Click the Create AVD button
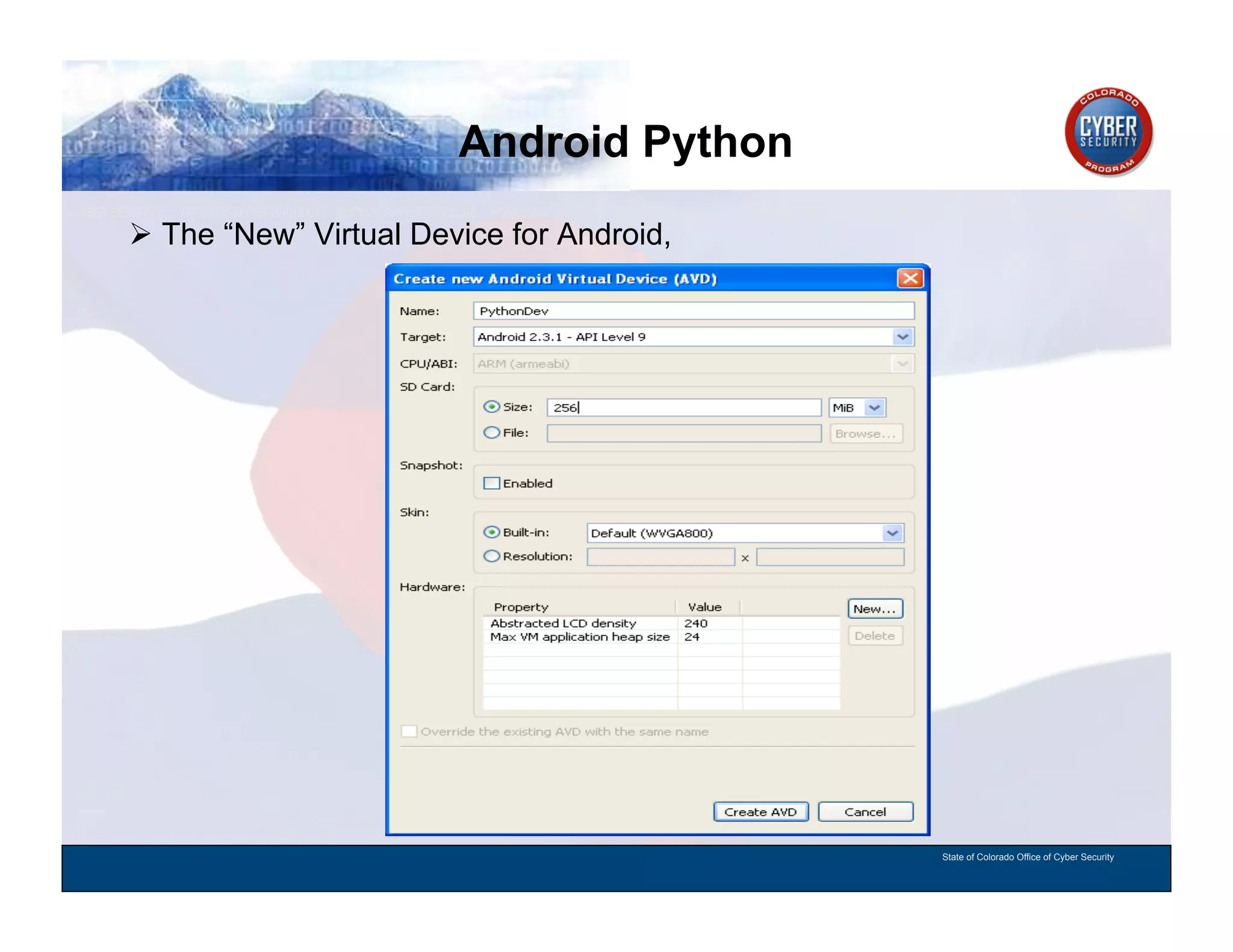 click(x=760, y=812)
